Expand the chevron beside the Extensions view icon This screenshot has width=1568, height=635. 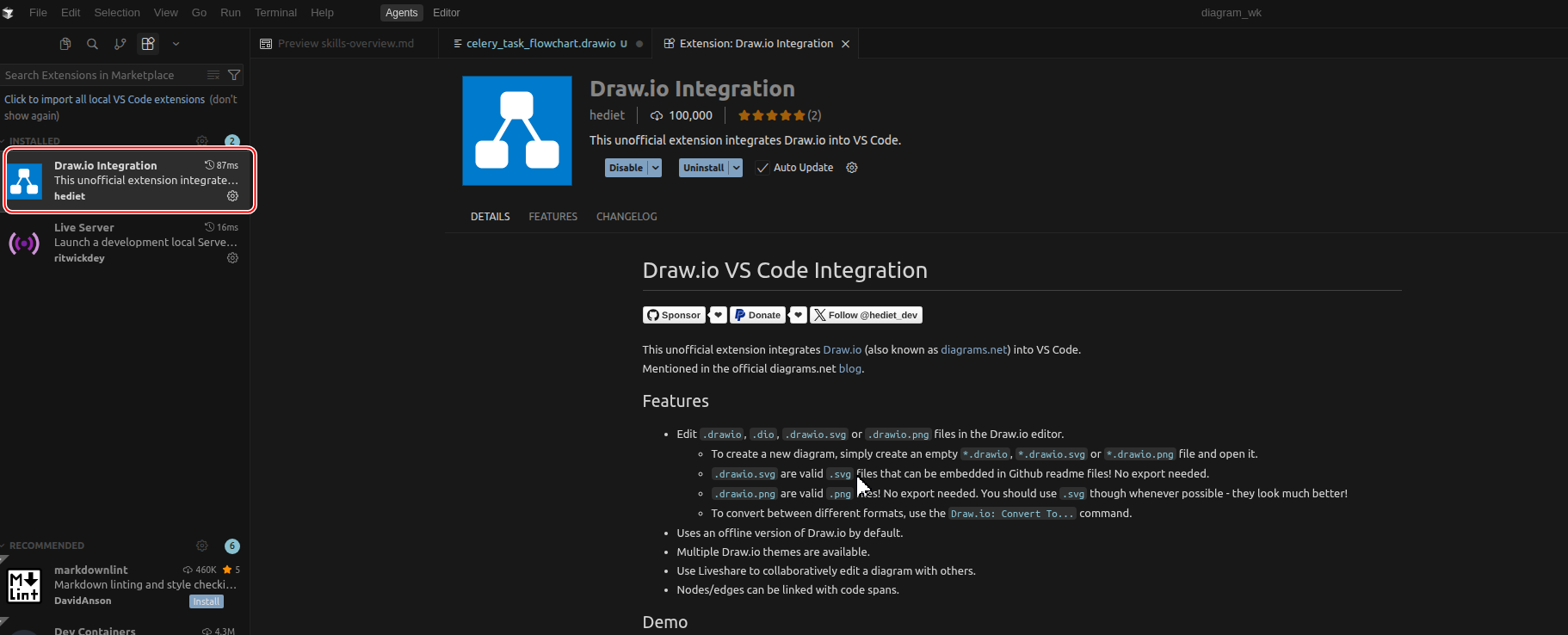point(176,44)
